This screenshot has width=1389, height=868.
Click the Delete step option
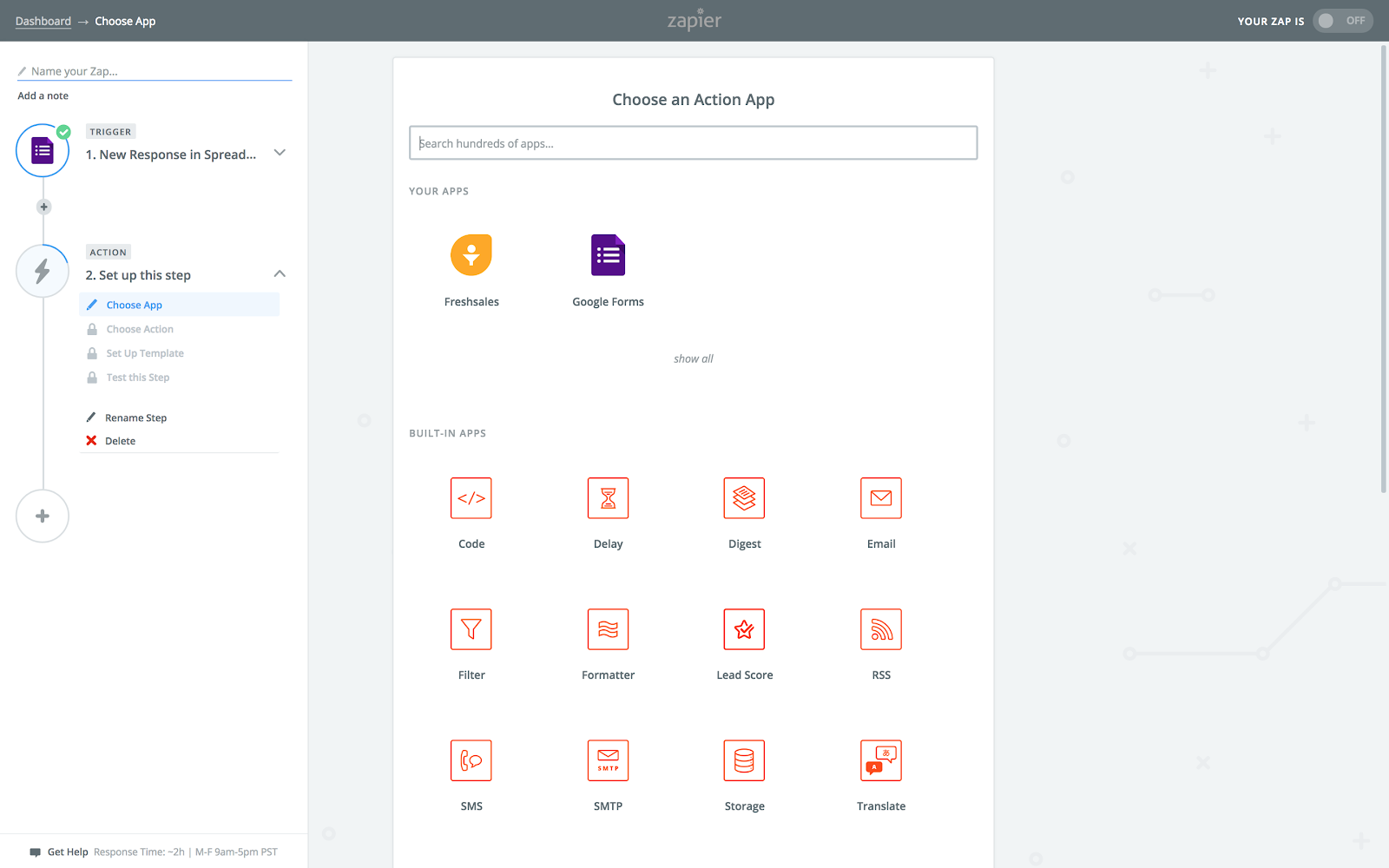pyautogui.click(x=120, y=441)
